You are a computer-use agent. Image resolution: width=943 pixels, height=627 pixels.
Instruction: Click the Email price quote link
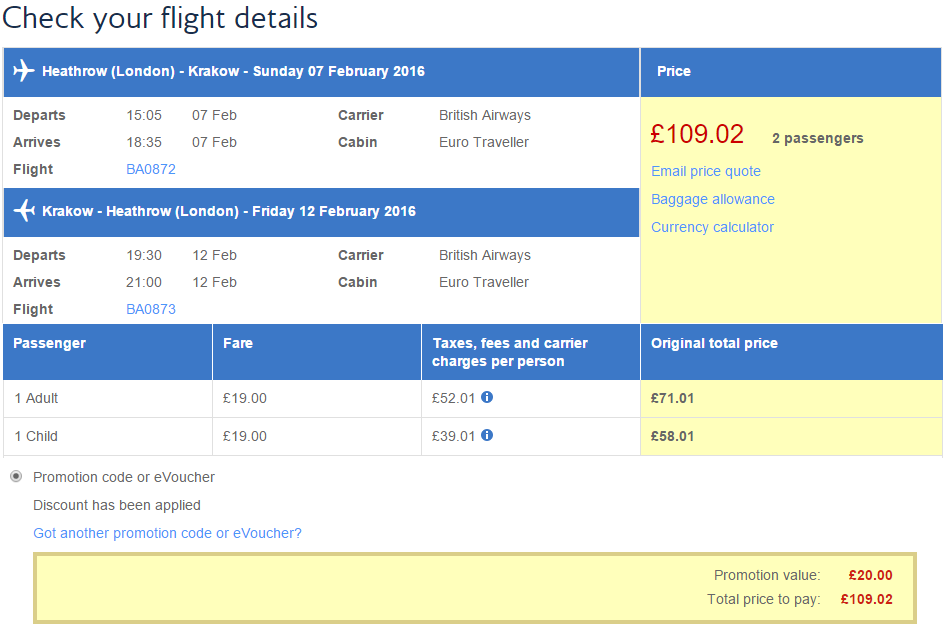click(x=706, y=171)
